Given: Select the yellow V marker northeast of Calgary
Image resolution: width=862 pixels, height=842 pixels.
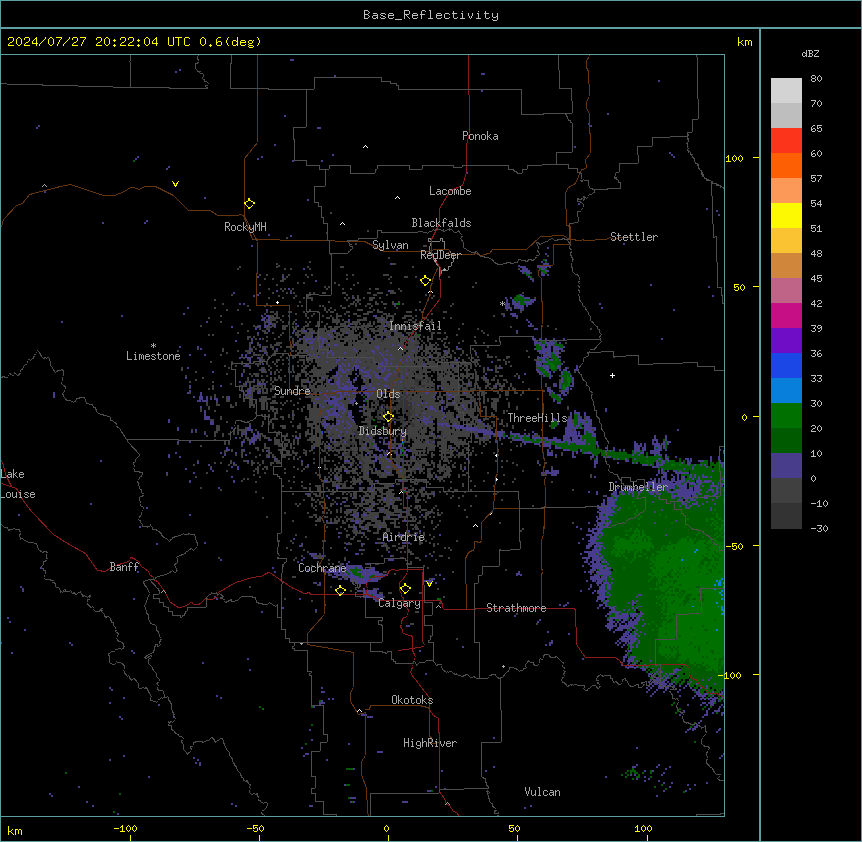Looking at the screenshot, I should click(429, 584).
